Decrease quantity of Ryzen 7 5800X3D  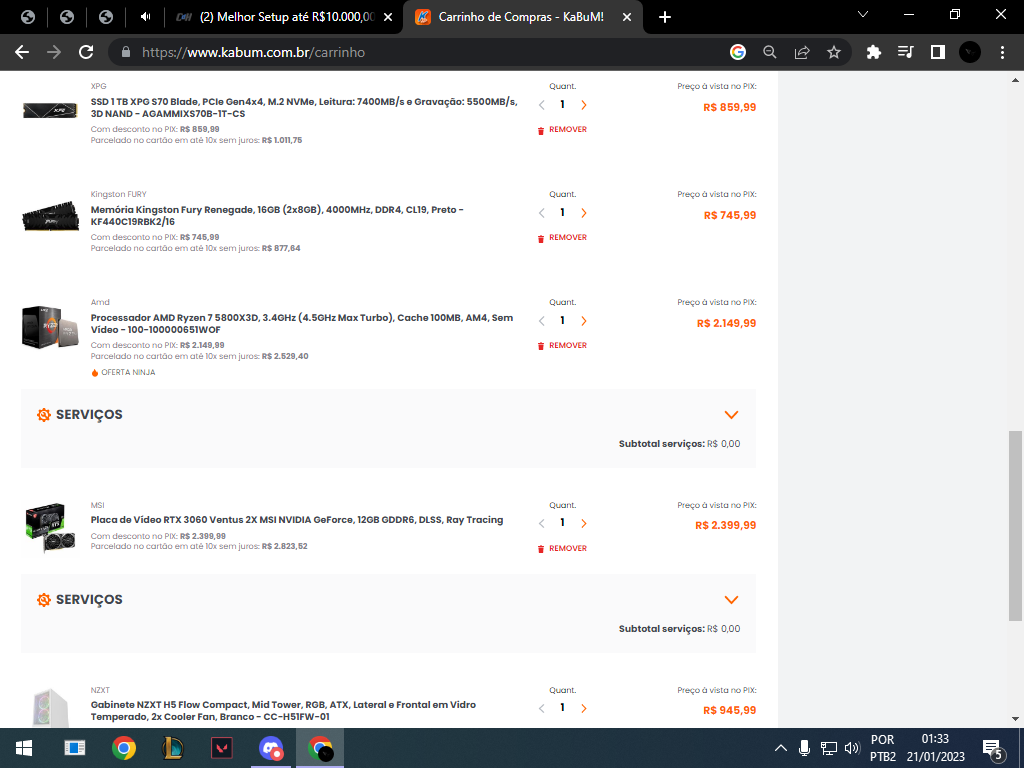(x=541, y=321)
